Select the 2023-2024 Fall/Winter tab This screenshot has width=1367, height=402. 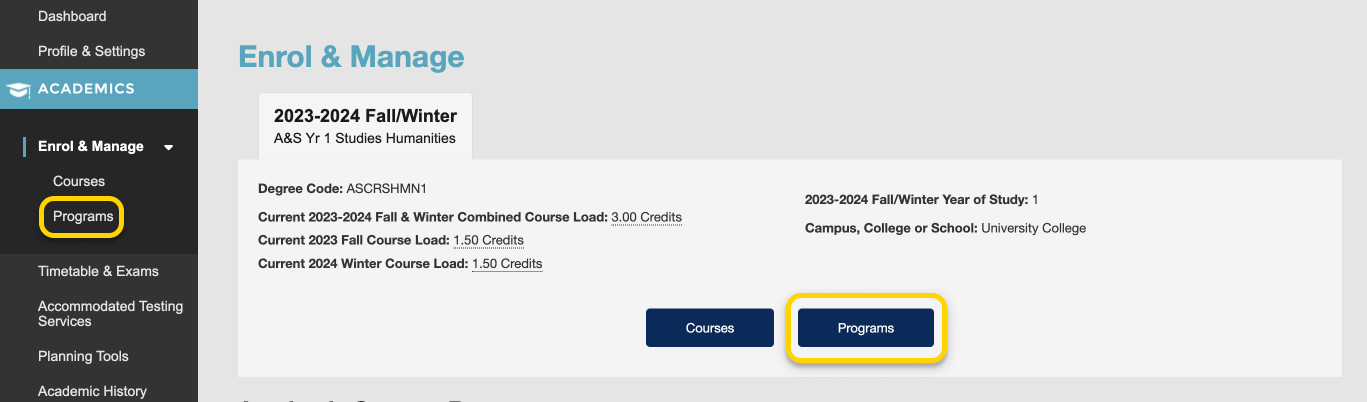point(365,126)
